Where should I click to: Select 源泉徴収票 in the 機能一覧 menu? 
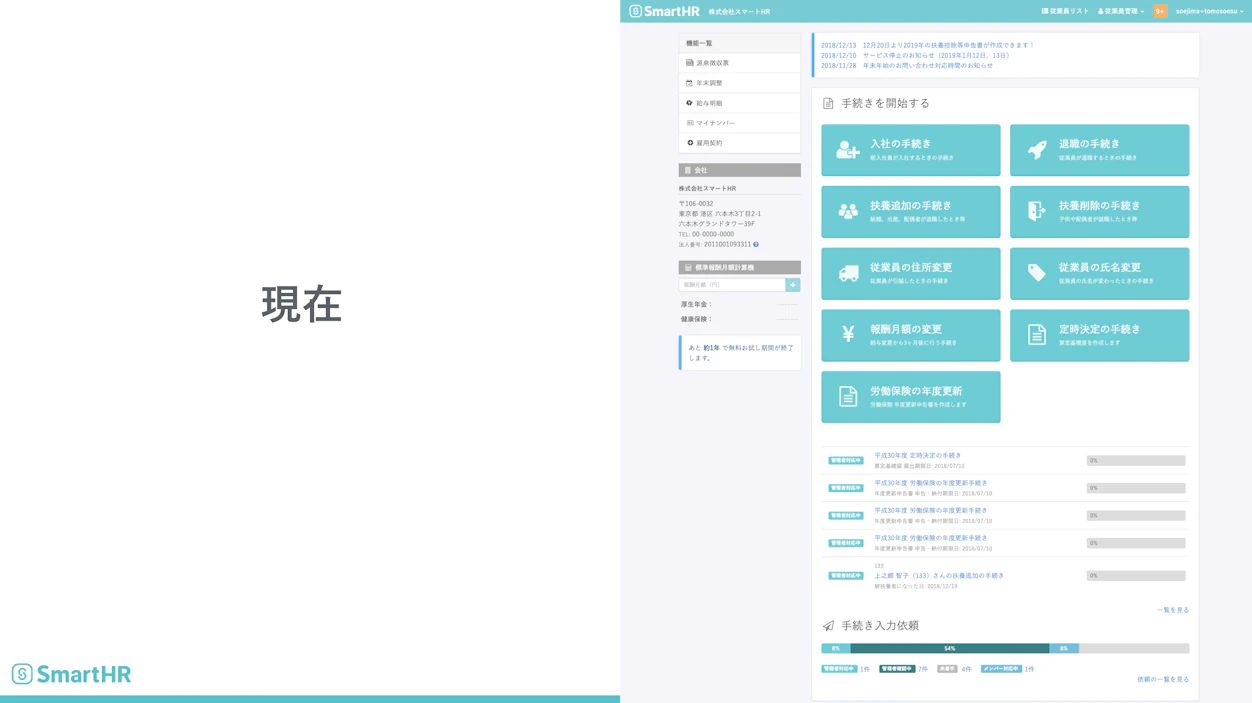739,63
